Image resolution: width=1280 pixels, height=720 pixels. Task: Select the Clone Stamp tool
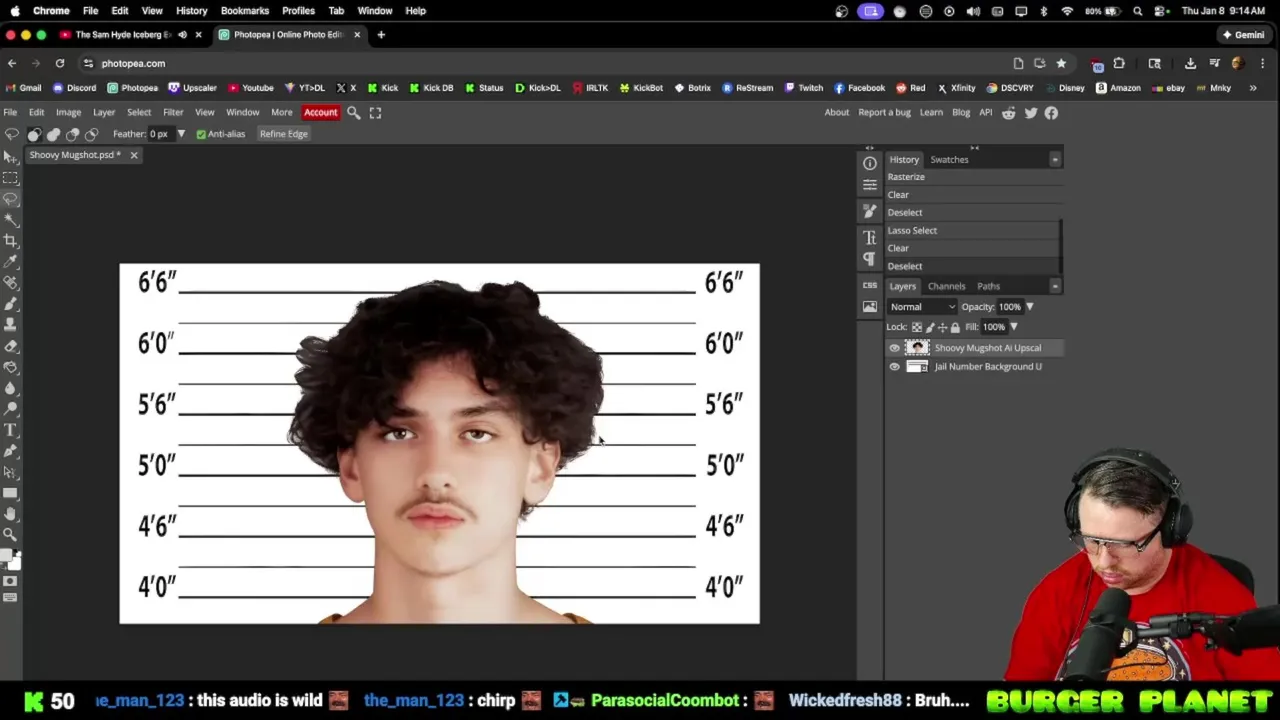pos(11,325)
